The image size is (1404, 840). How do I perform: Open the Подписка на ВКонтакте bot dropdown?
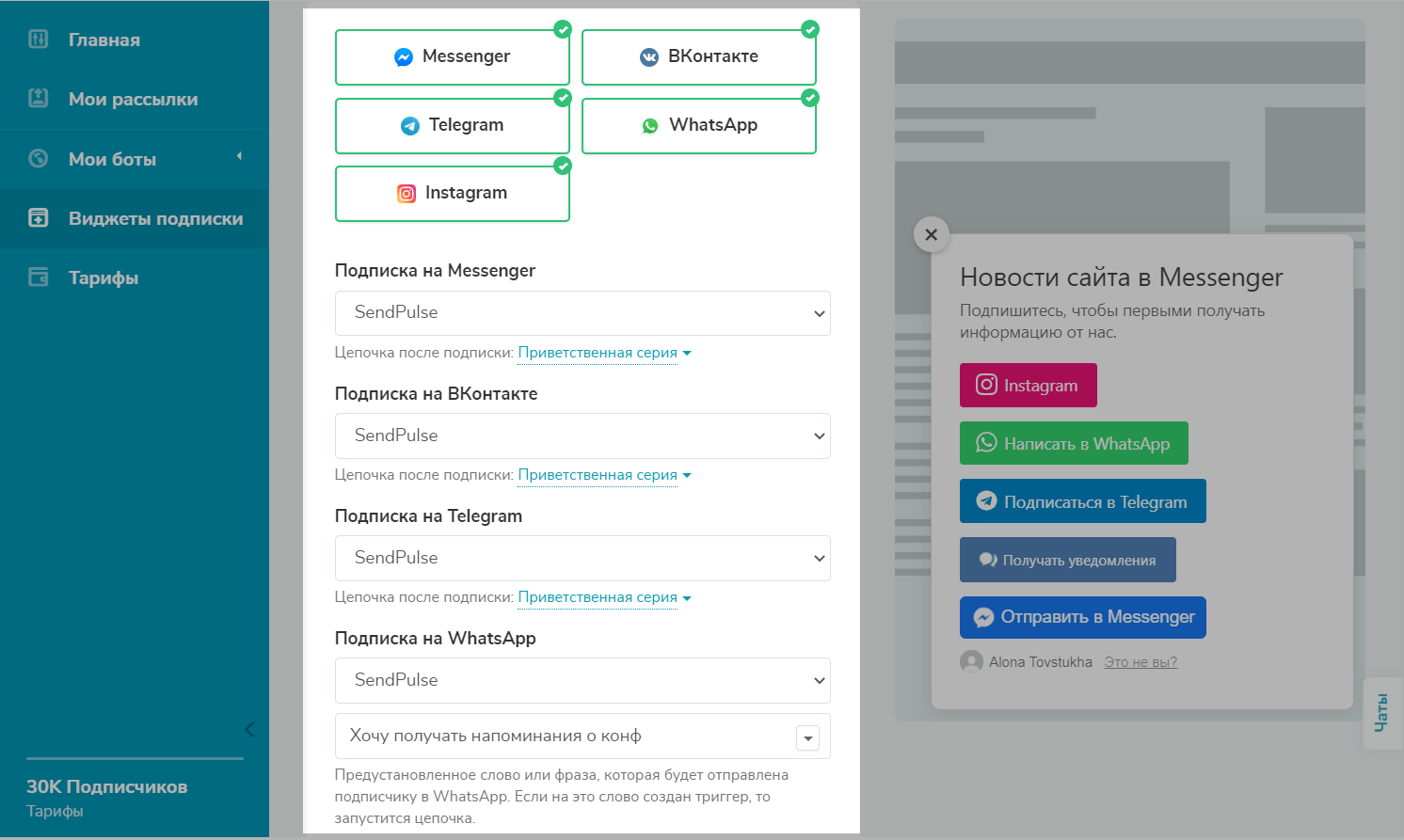point(582,436)
